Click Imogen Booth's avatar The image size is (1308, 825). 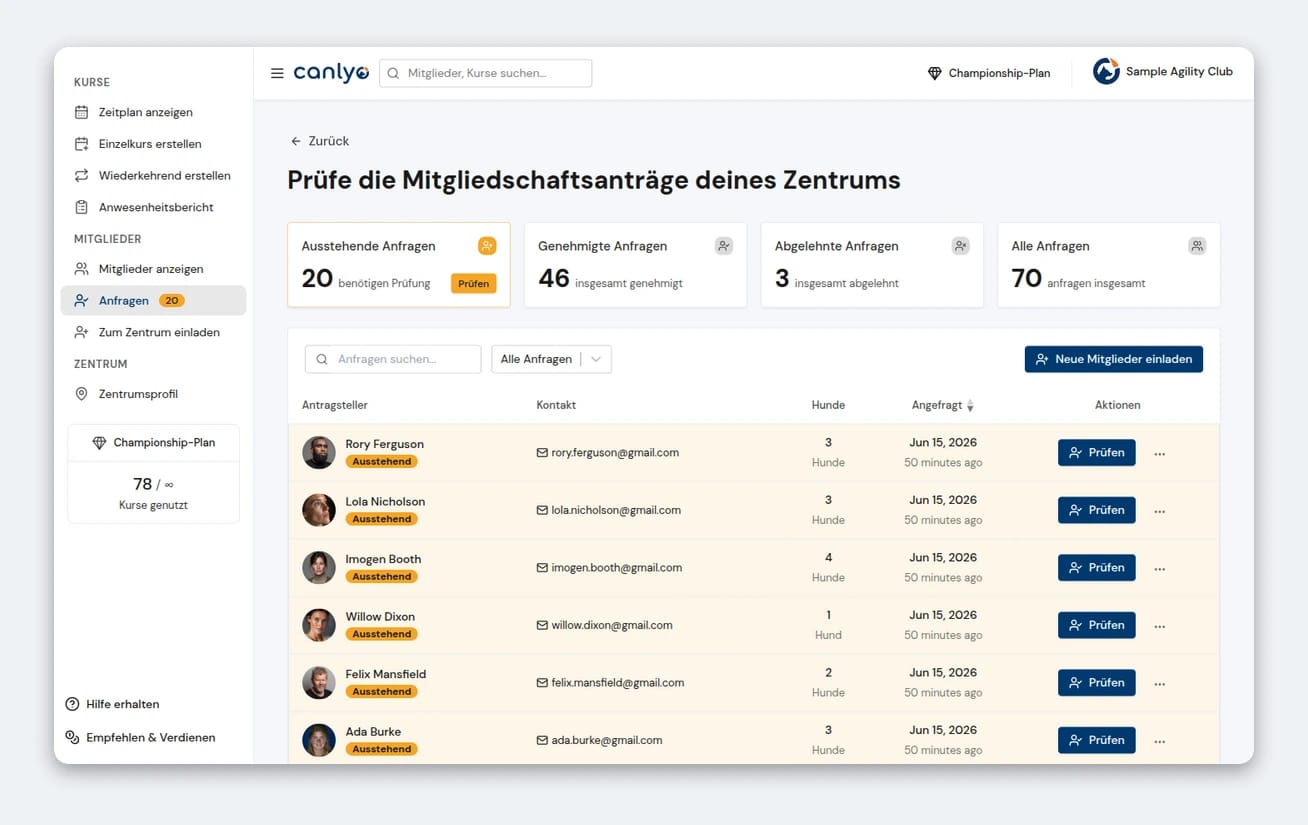[319, 567]
